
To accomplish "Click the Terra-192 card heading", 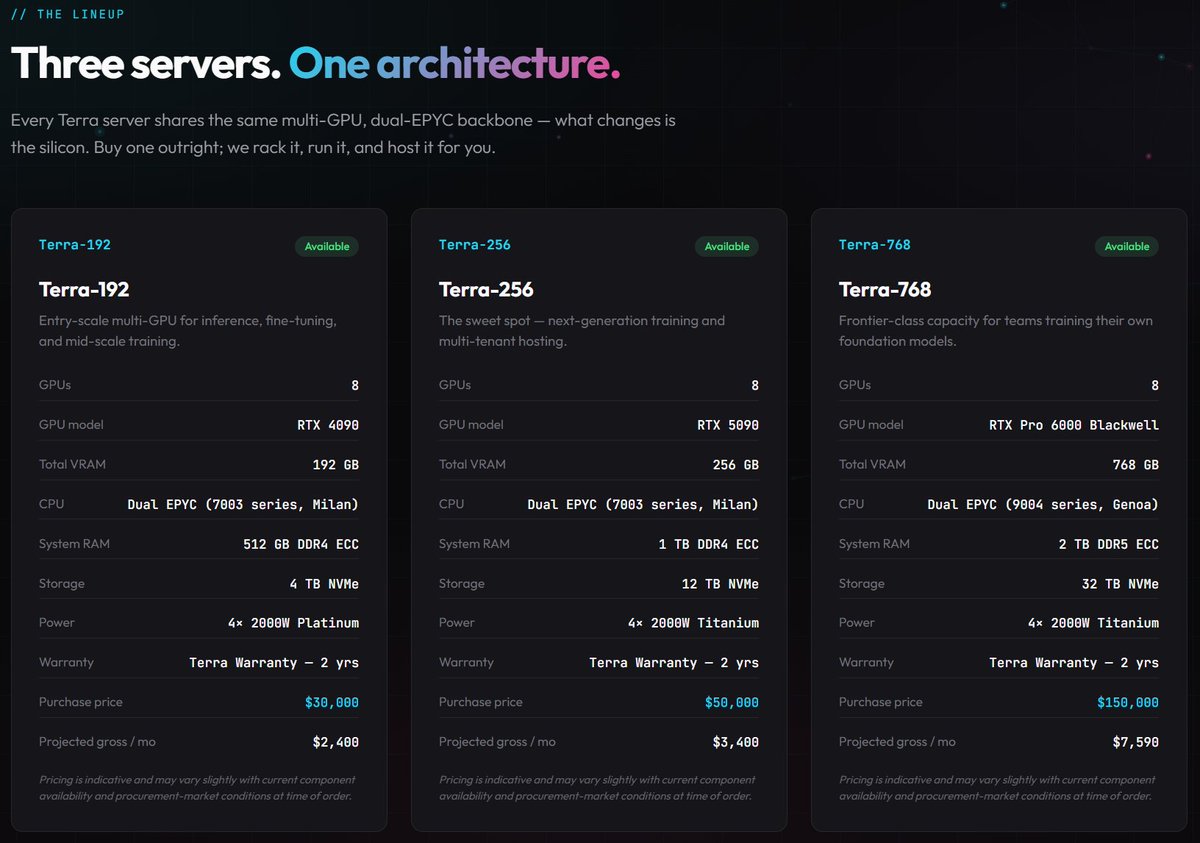I will tap(84, 290).
